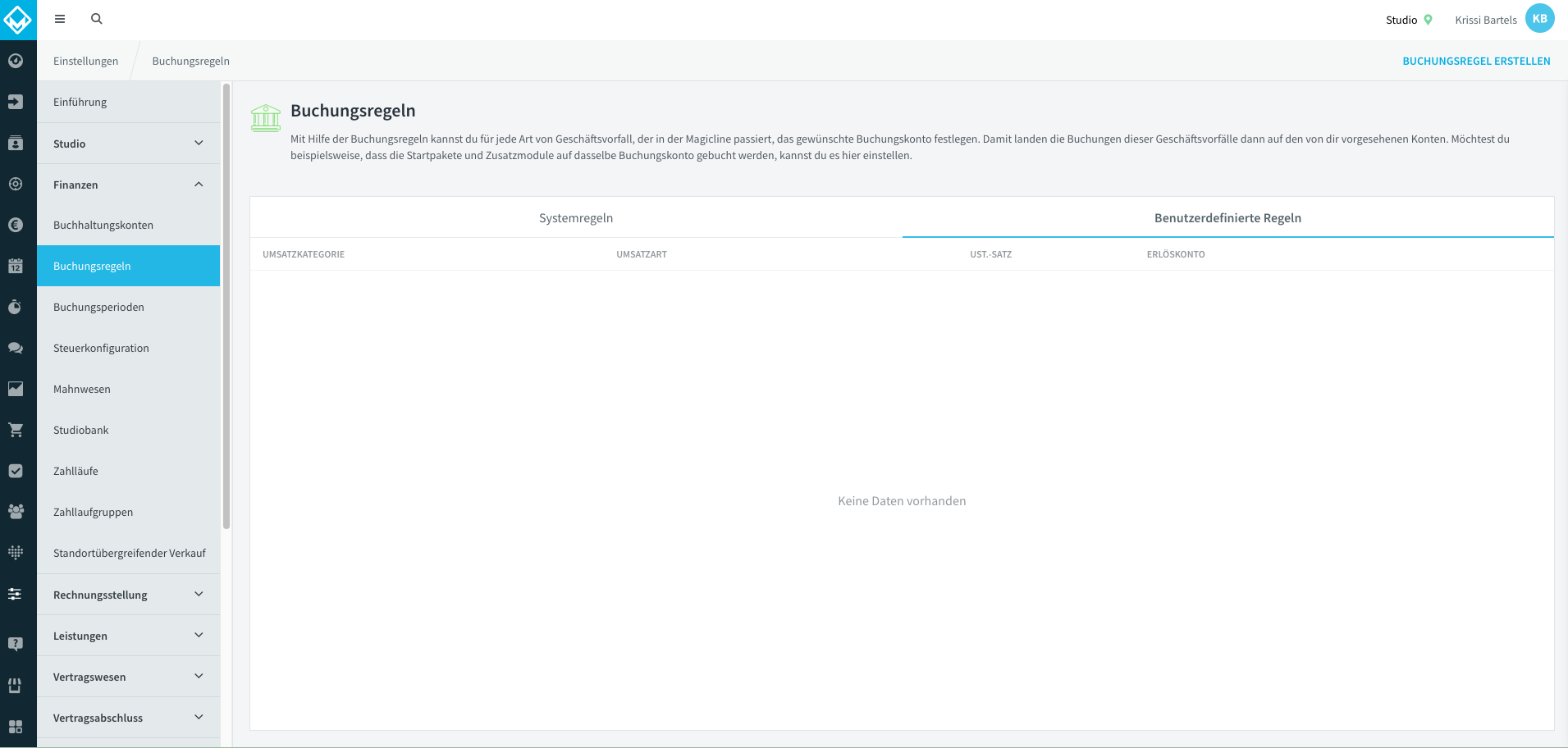Open the calendar icon in sidebar

16,266
